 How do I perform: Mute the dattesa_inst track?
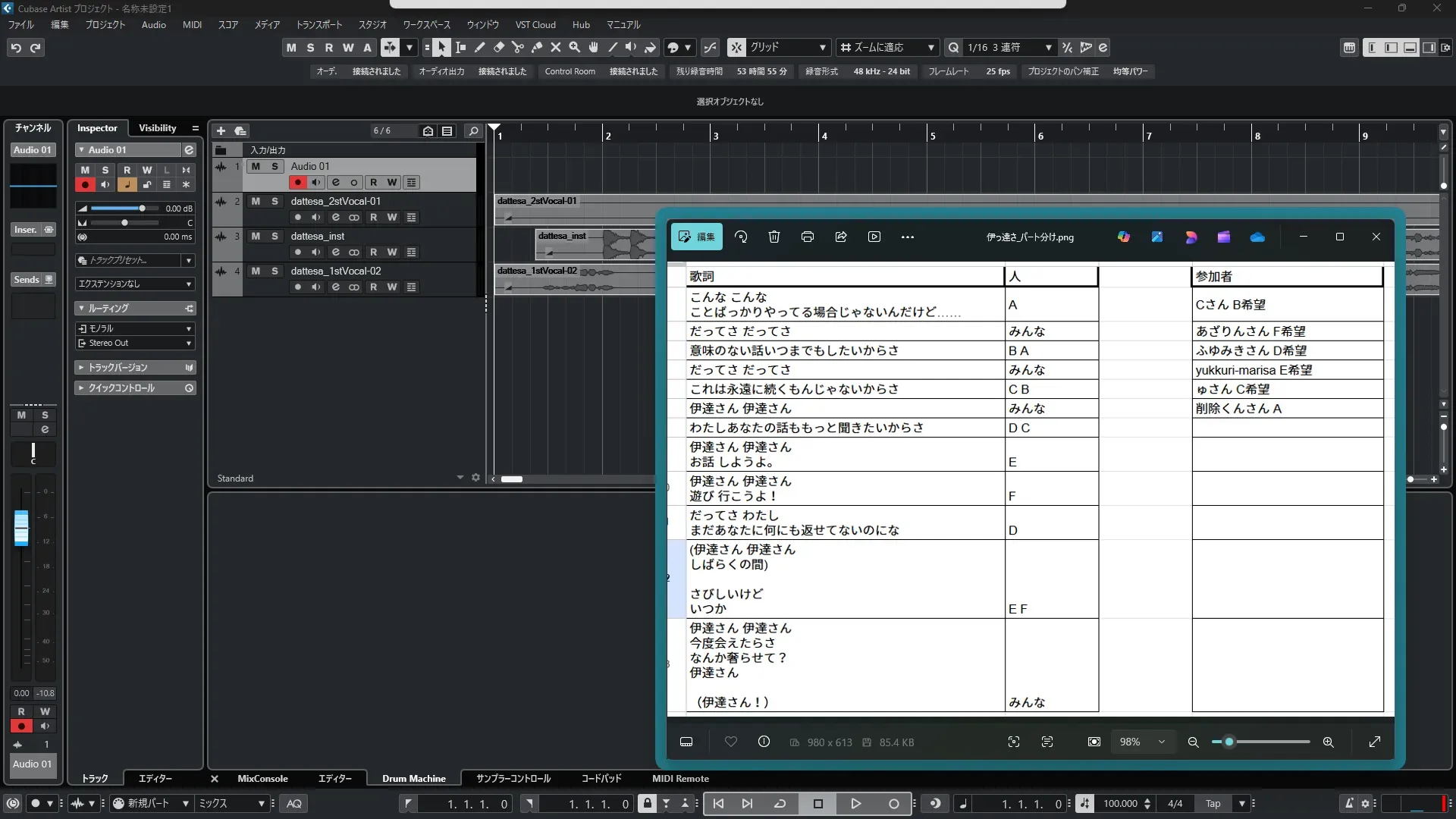(x=256, y=236)
